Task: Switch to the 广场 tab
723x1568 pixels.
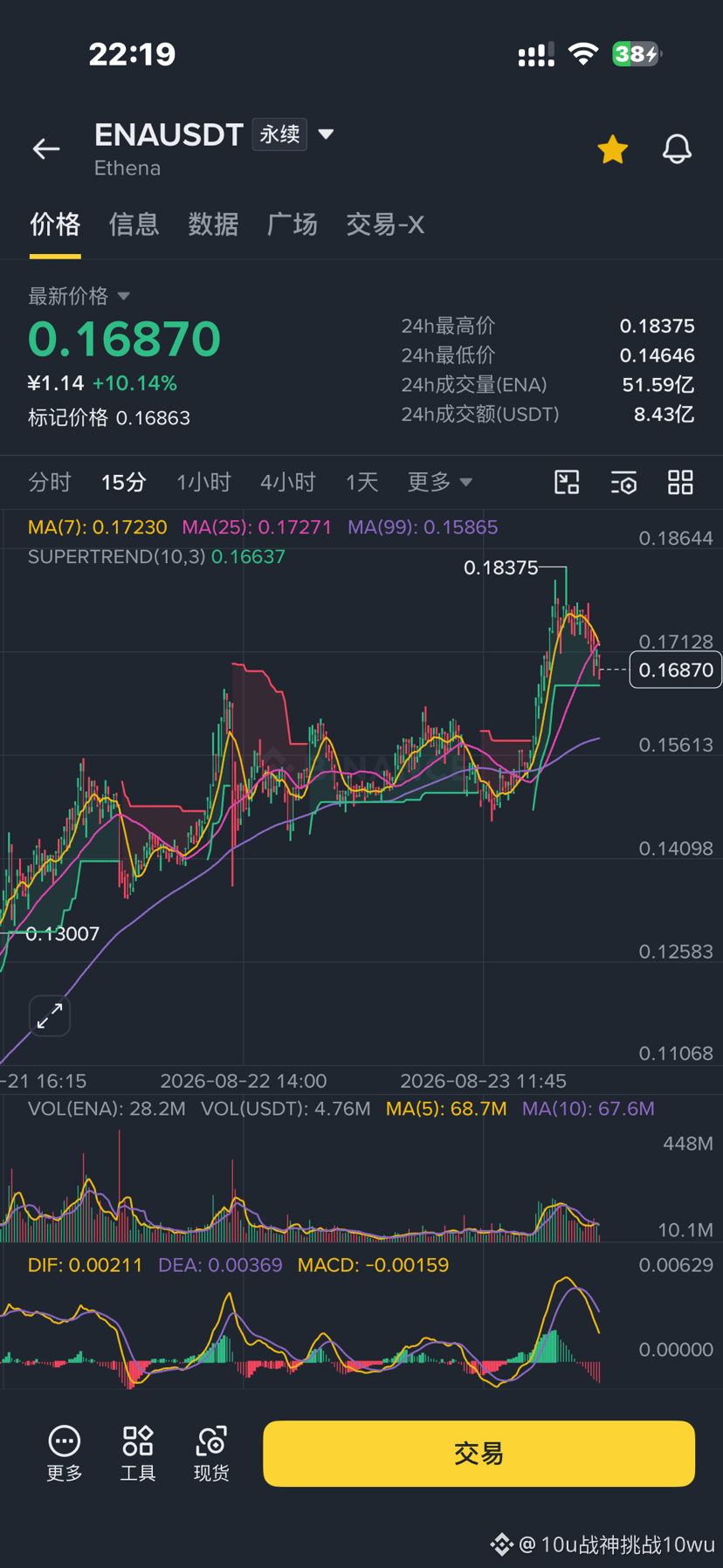Action: [x=293, y=224]
